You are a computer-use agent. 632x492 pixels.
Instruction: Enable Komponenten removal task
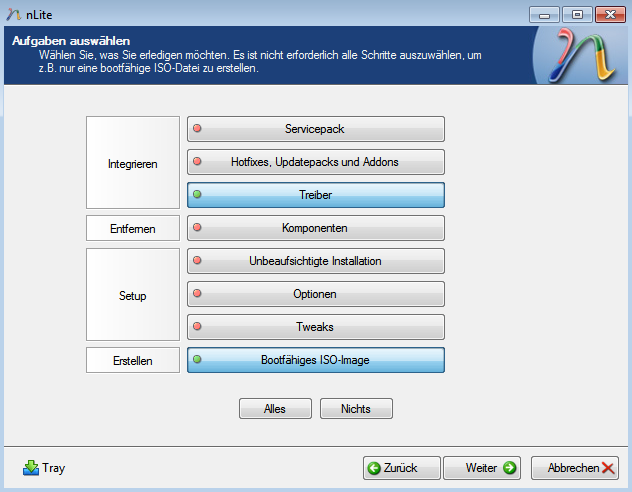coord(315,228)
